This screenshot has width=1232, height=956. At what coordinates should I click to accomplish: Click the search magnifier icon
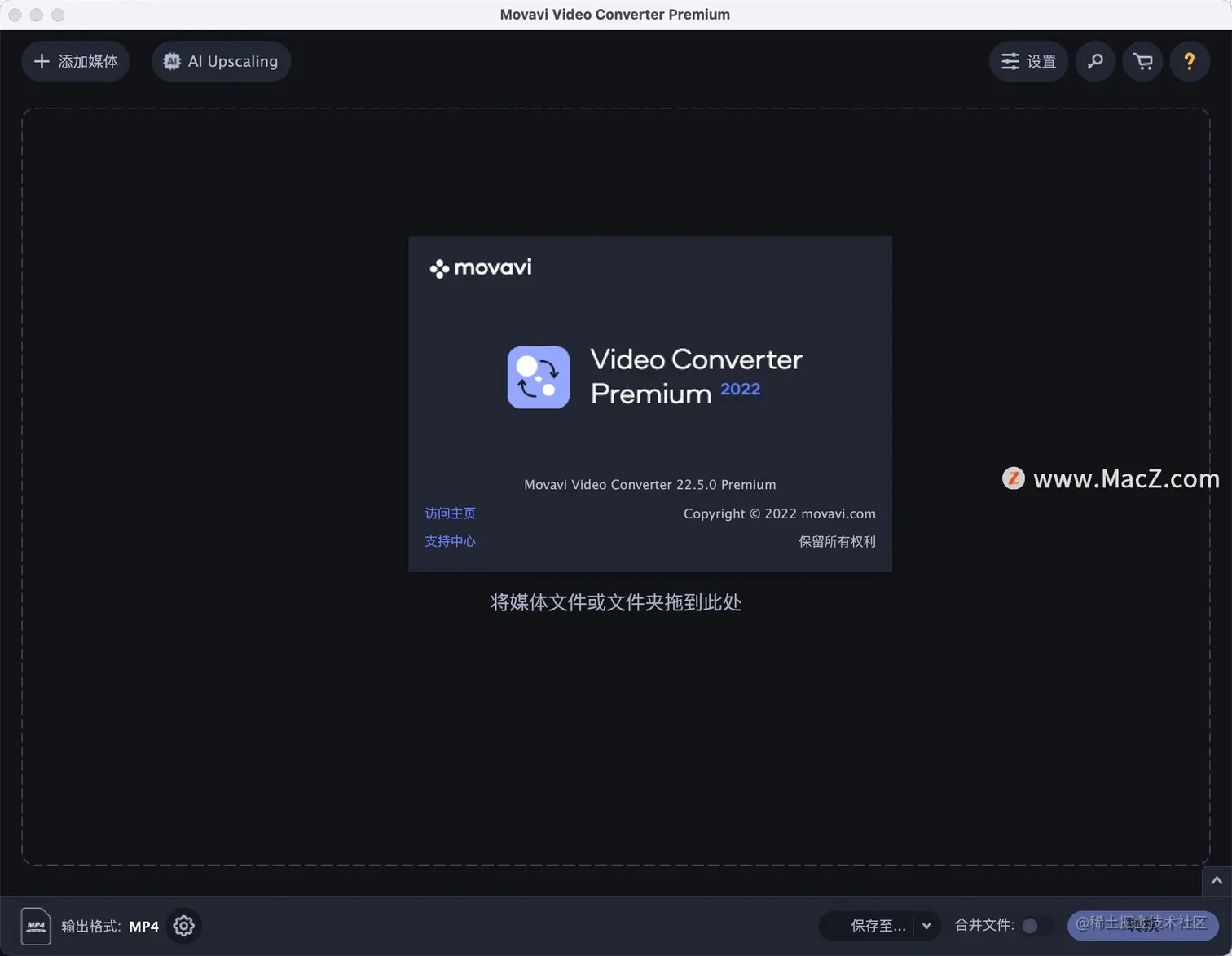pyautogui.click(x=1095, y=61)
